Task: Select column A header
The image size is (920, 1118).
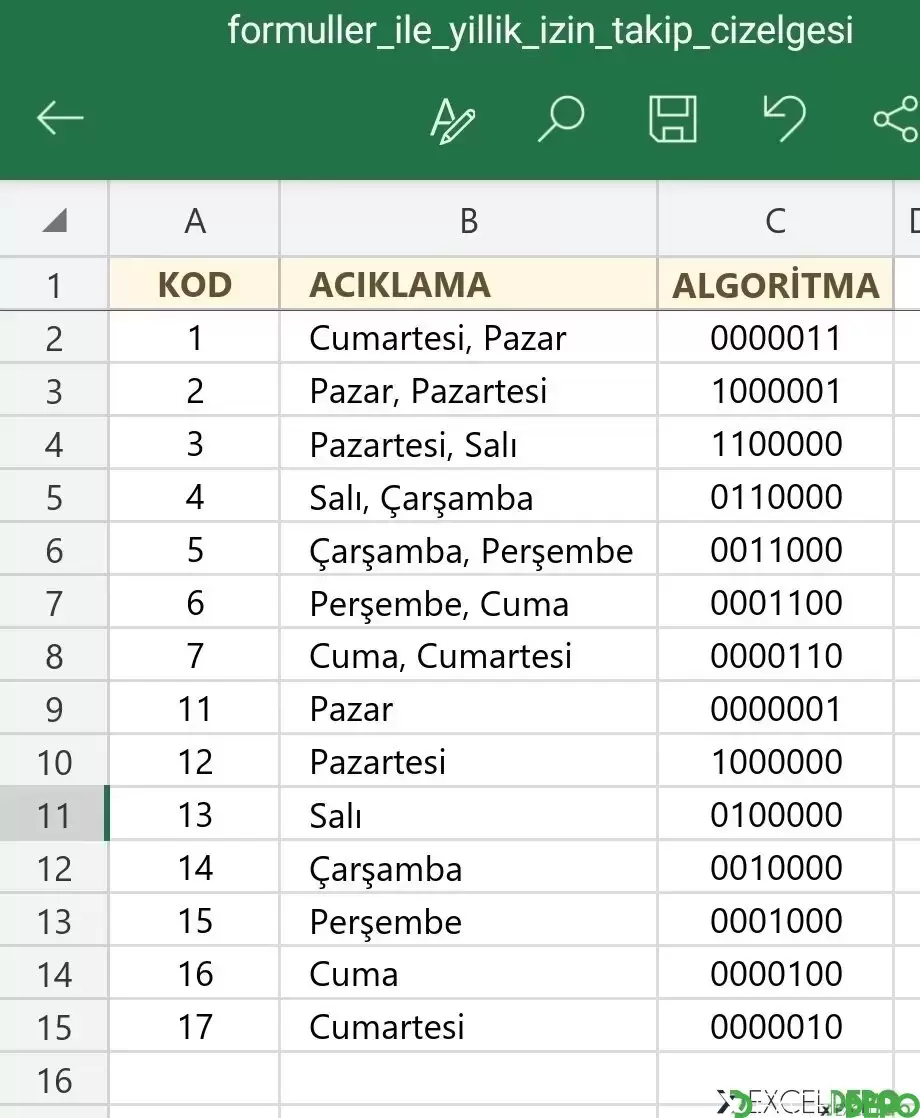Action: [194, 220]
